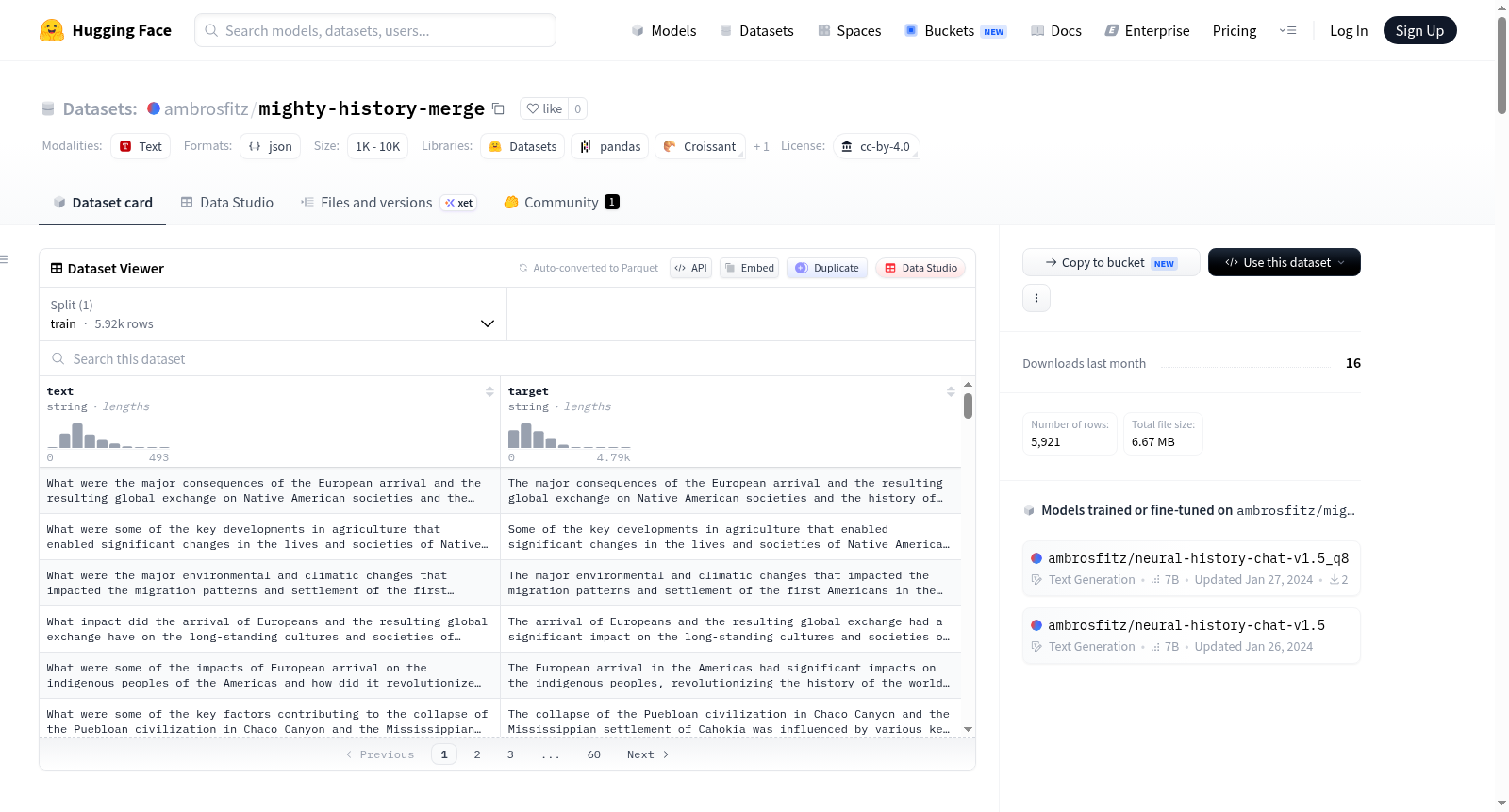
Task: Expand the Use this dataset dropdown
Action: (x=1284, y=262)
